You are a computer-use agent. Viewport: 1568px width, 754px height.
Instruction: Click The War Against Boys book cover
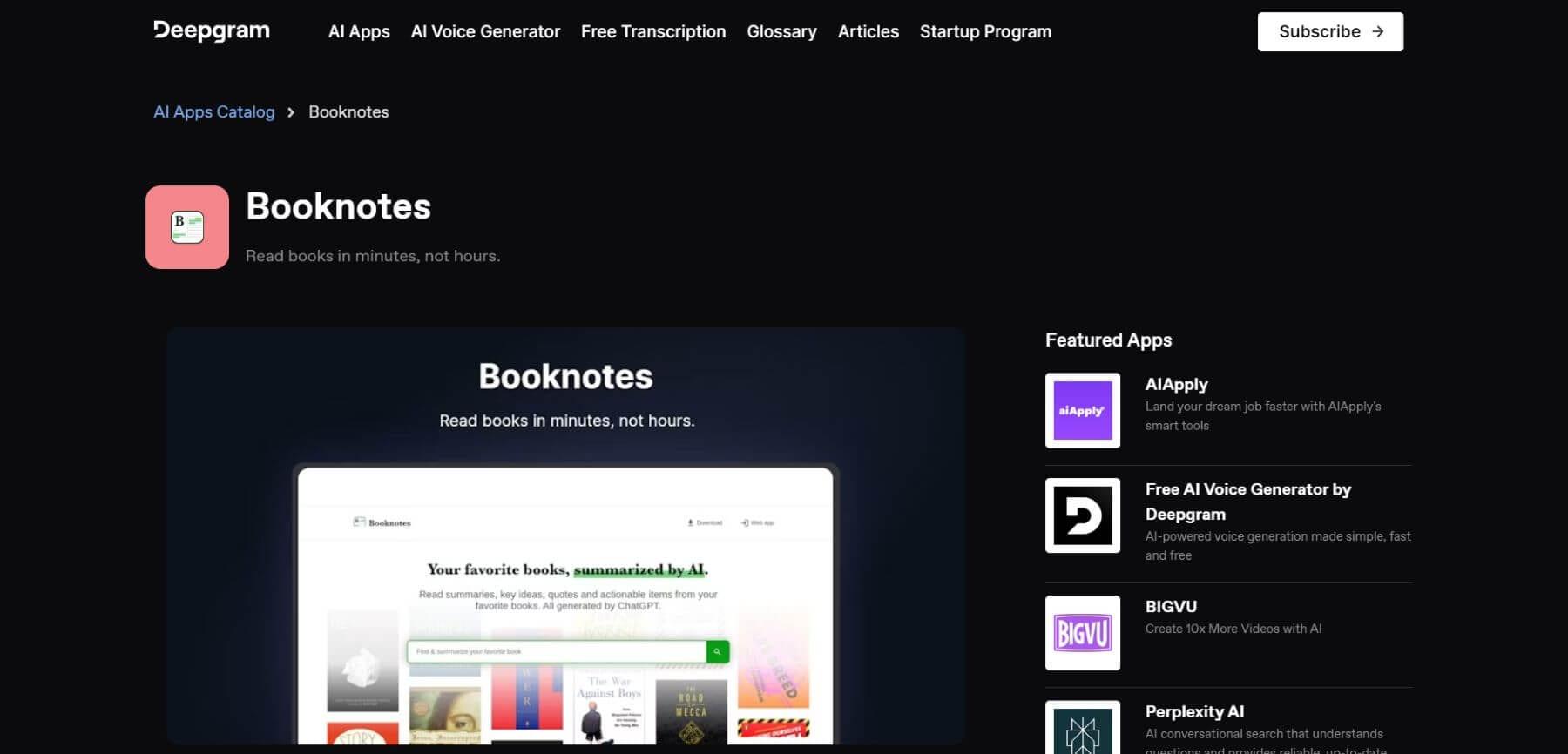coord(609,707)
